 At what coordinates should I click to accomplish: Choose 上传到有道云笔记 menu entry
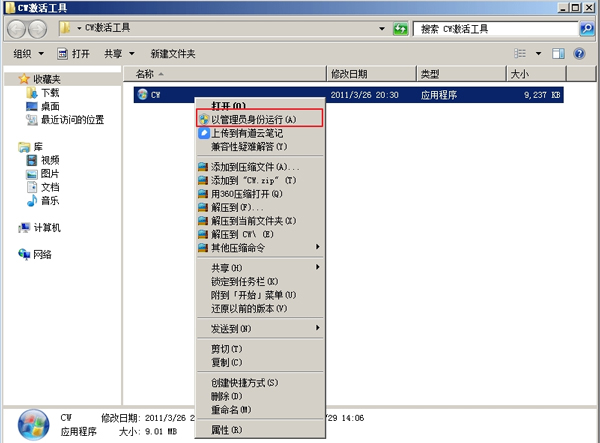point(260,133)
